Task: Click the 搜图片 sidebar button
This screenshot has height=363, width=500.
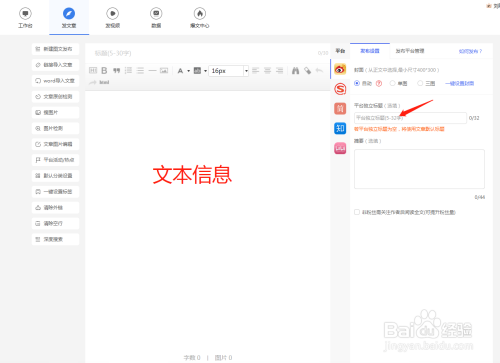Action: (x=56, y=112)
